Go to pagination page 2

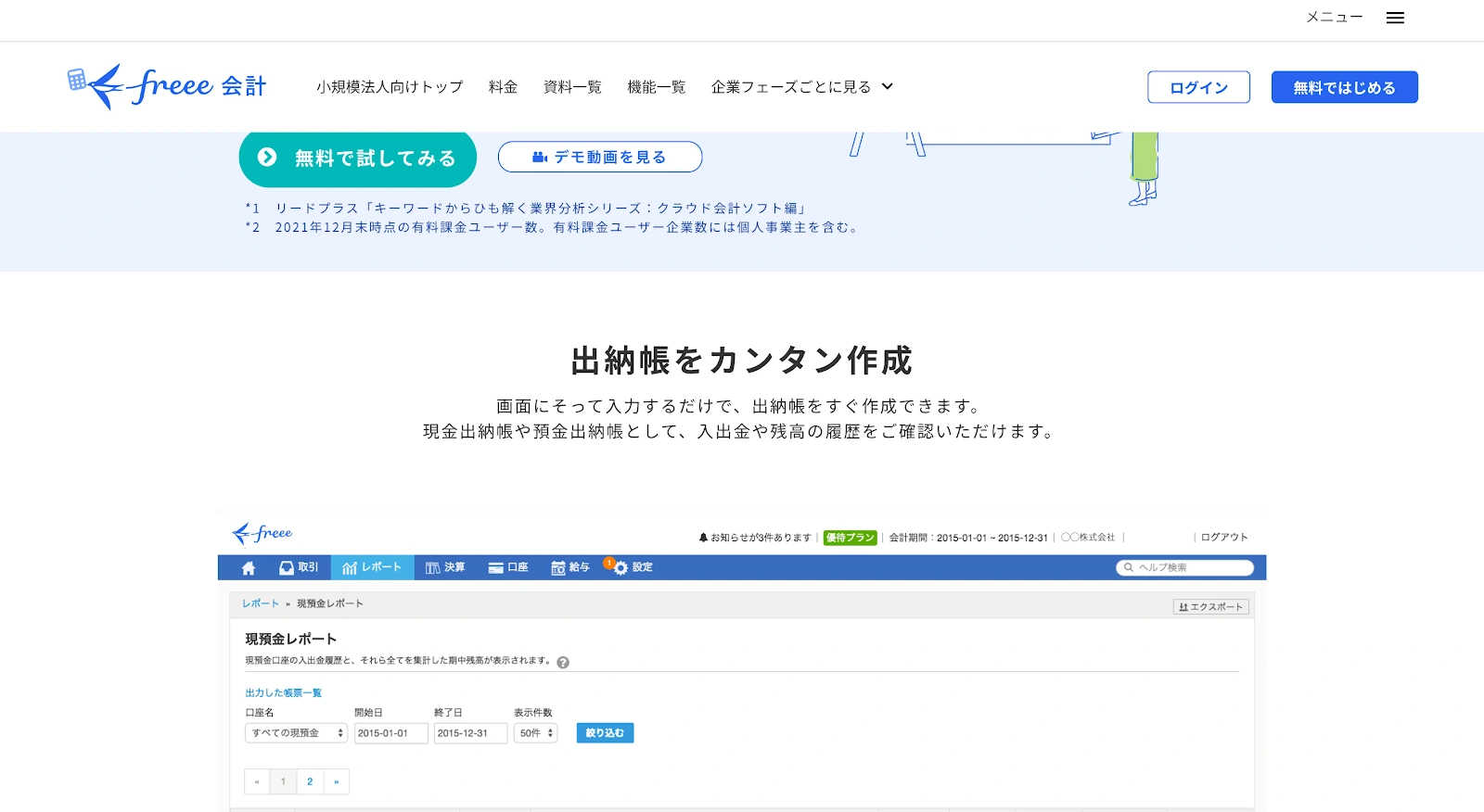coord(310,781)
